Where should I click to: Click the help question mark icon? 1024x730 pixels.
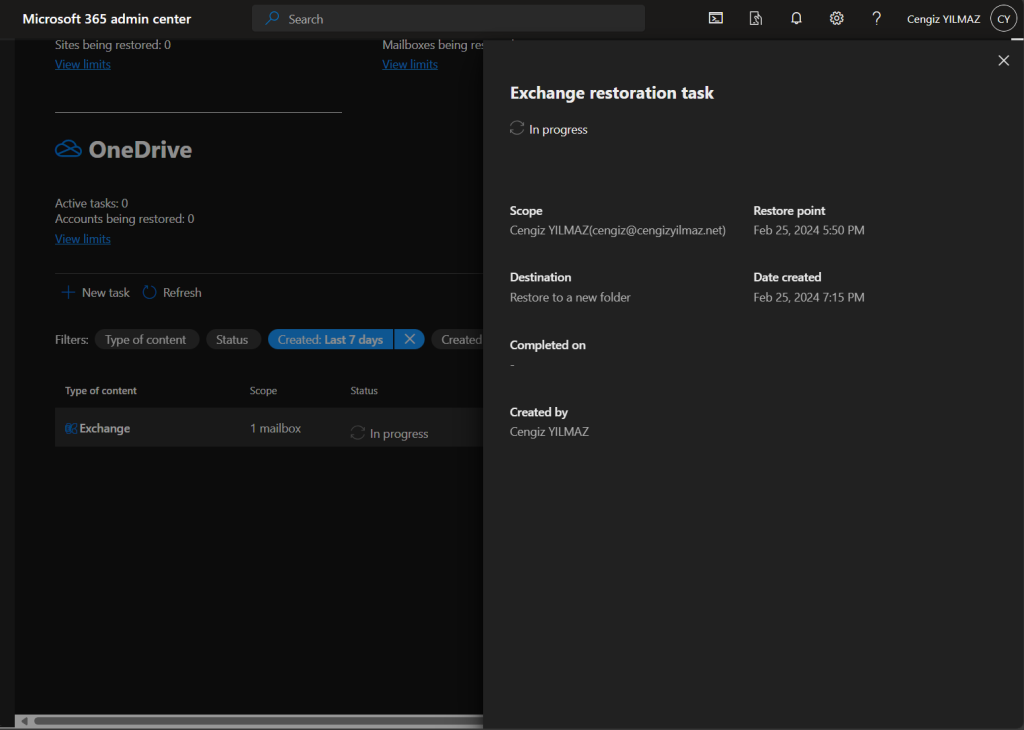[876, 18]
